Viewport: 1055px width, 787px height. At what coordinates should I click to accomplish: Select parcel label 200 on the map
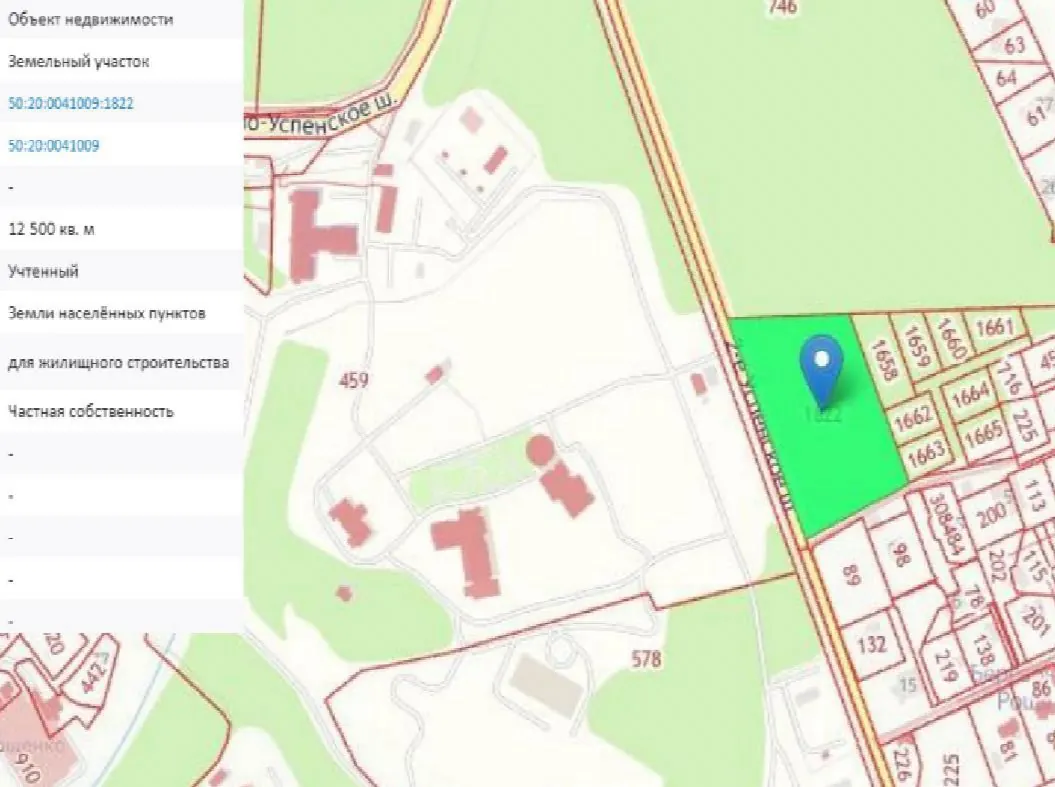990,517
